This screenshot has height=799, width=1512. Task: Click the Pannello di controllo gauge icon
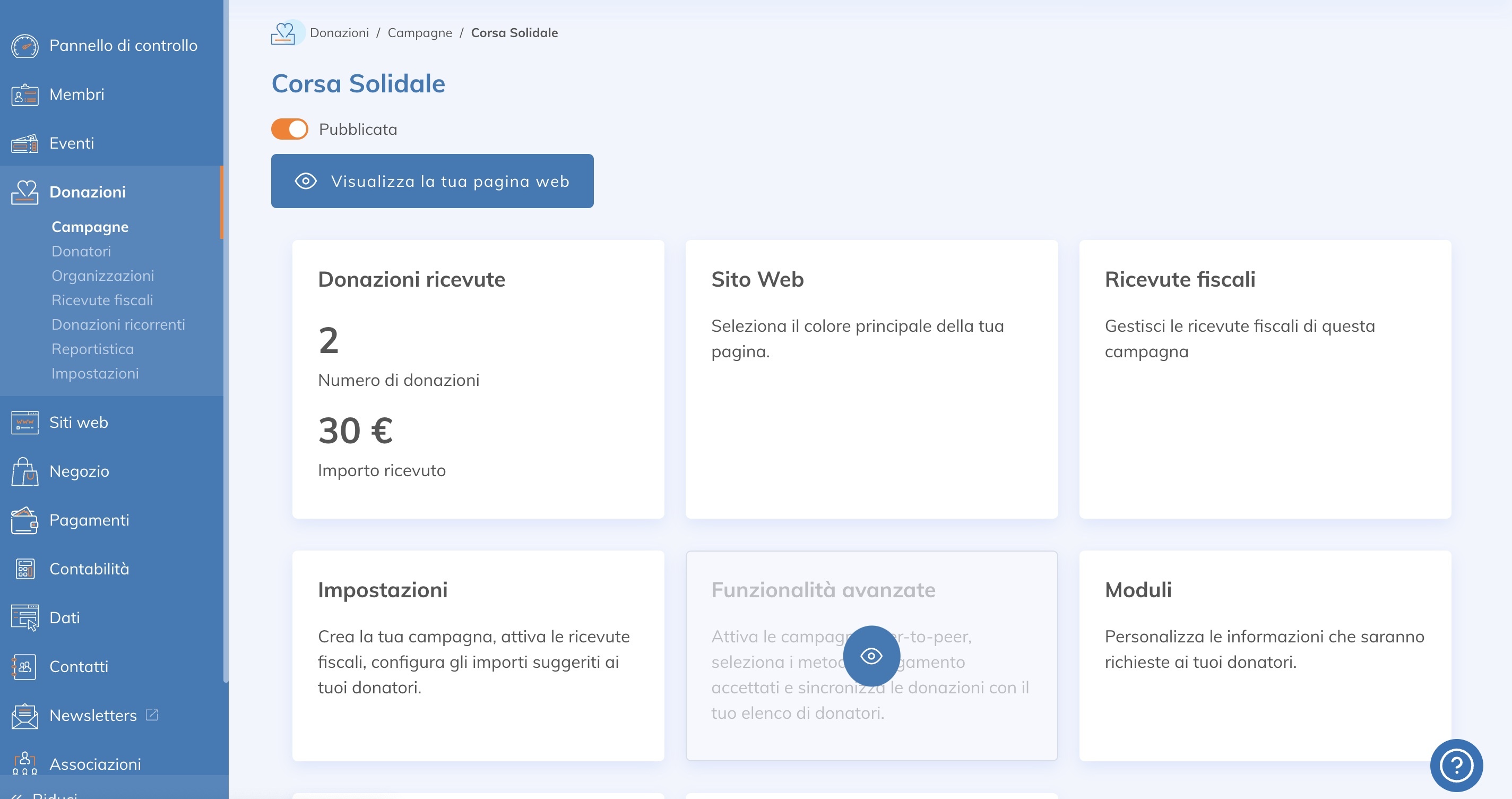(x=24, y=46)
